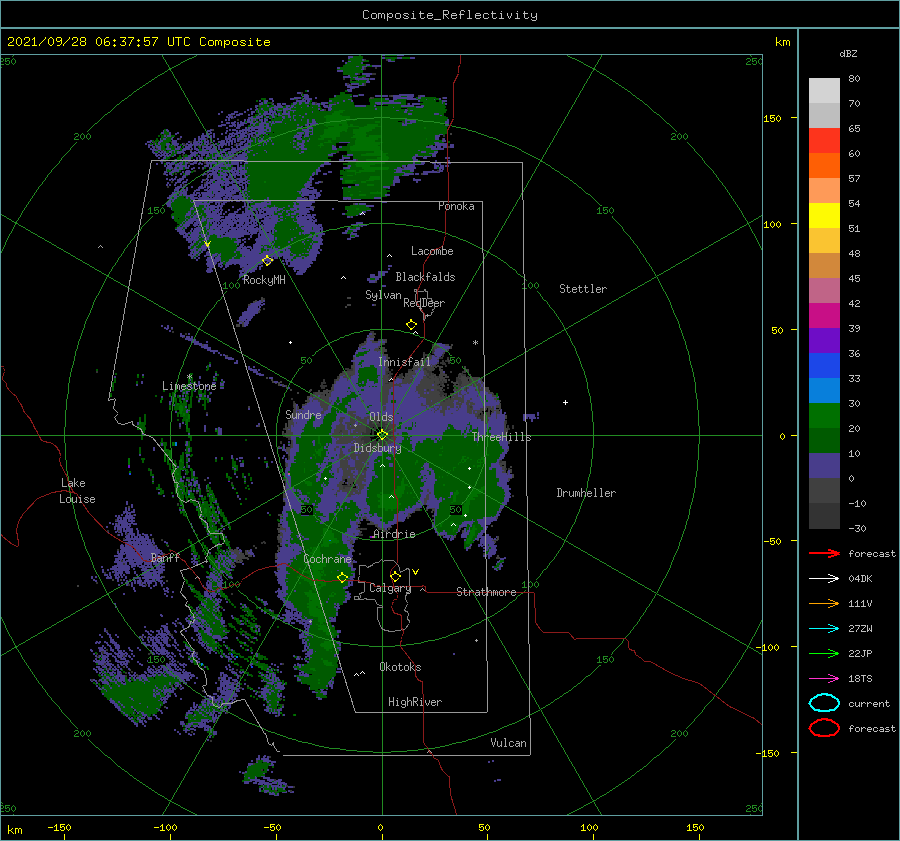Click the HighRiver town label
Viewport: 900px width, 841px height.
[415, 702]
